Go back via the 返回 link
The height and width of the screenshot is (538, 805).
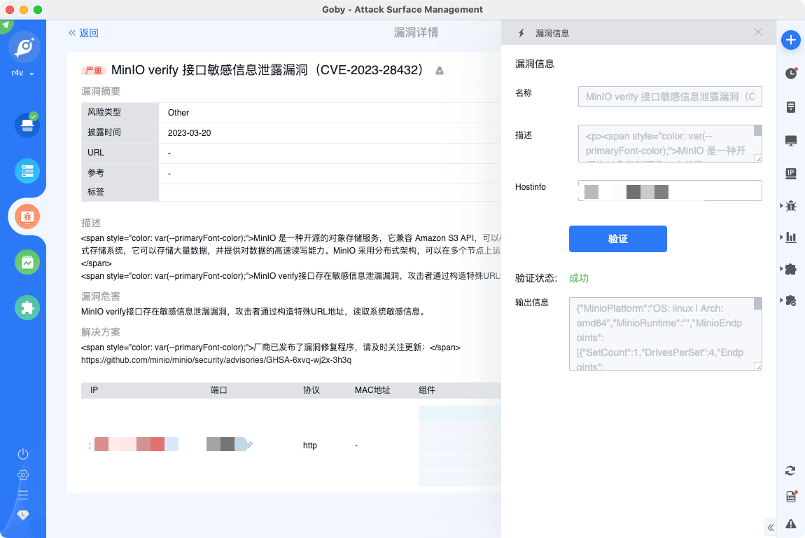point(83,33)
